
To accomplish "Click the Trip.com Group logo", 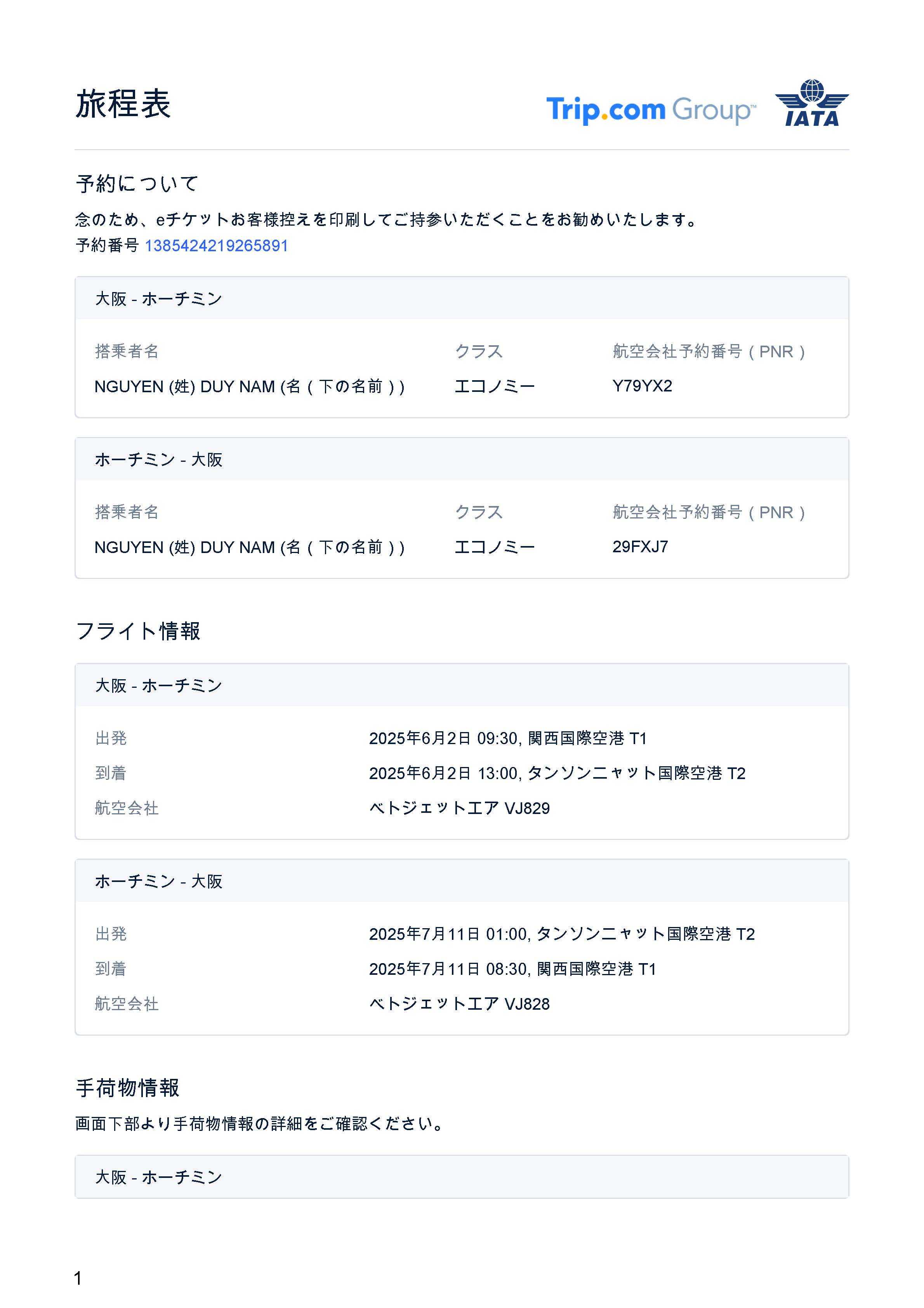I will pyautogui.click(x=651, y=110).
